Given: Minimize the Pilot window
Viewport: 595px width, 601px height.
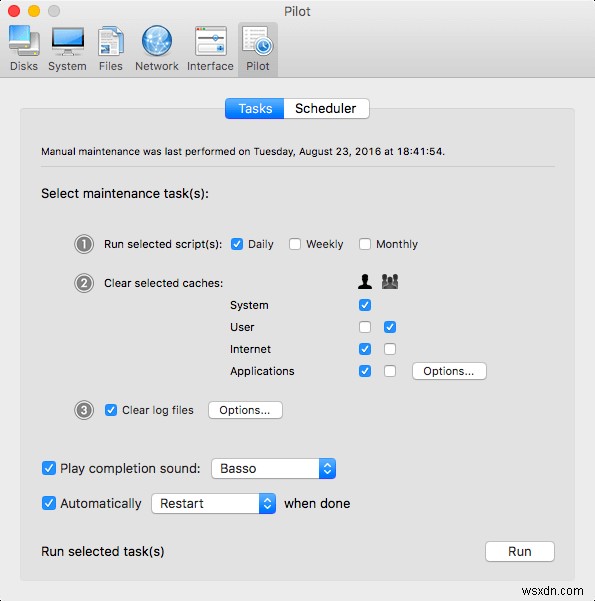Looking at the screenshot, I should pyautogui.click(x=34, y=11).
